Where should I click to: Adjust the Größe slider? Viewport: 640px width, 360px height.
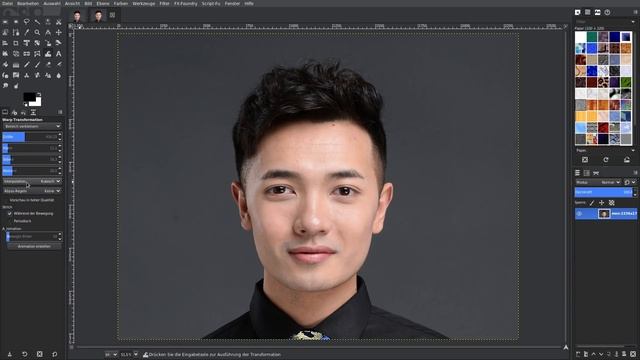pyautogui.click(x=32, y=137)
